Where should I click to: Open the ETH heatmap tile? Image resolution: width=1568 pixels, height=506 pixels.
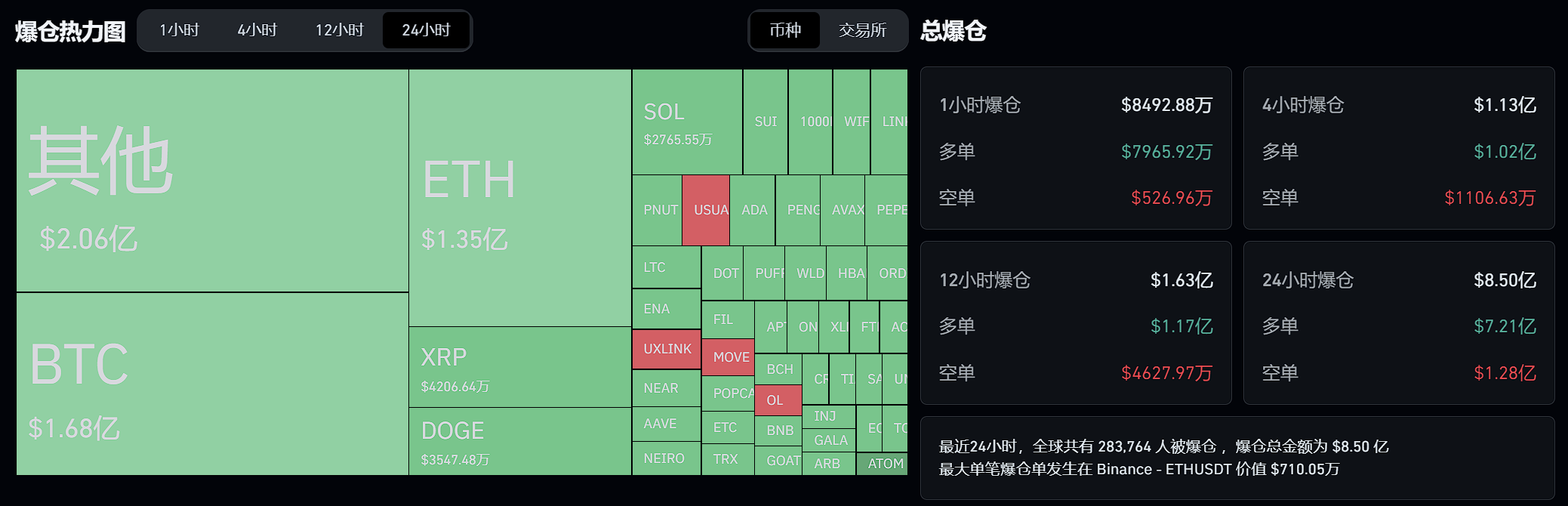[520, 198]
